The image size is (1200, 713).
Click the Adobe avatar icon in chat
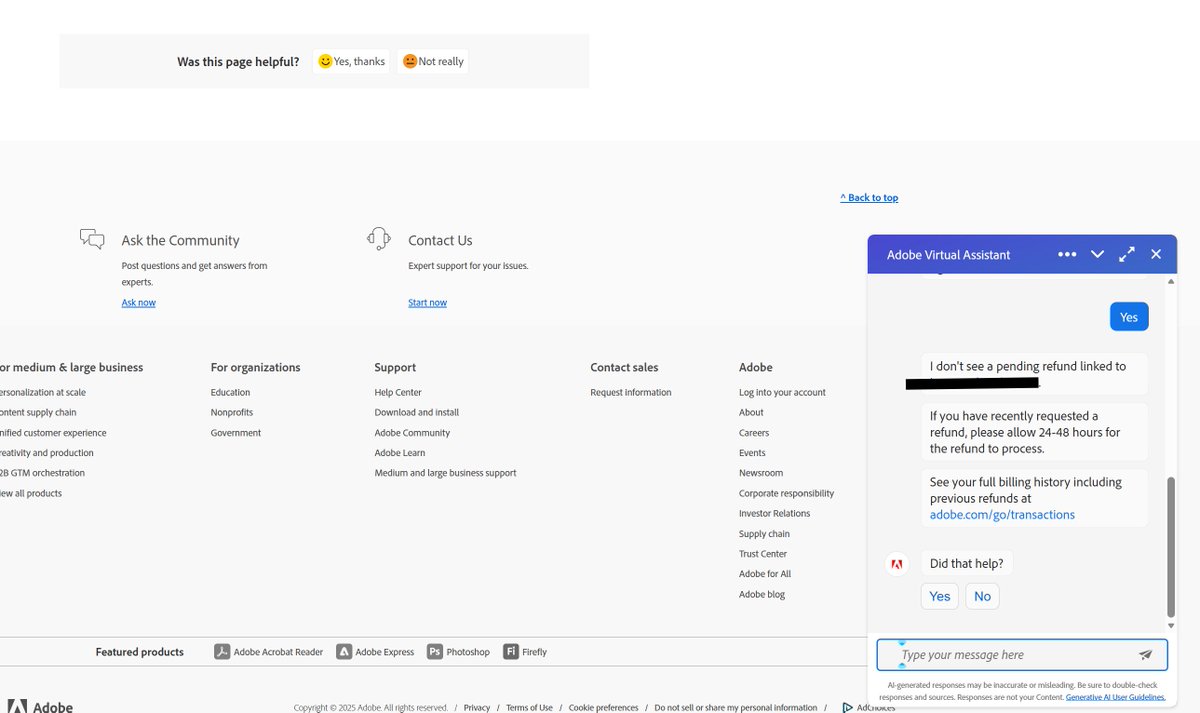click(897, 564)
